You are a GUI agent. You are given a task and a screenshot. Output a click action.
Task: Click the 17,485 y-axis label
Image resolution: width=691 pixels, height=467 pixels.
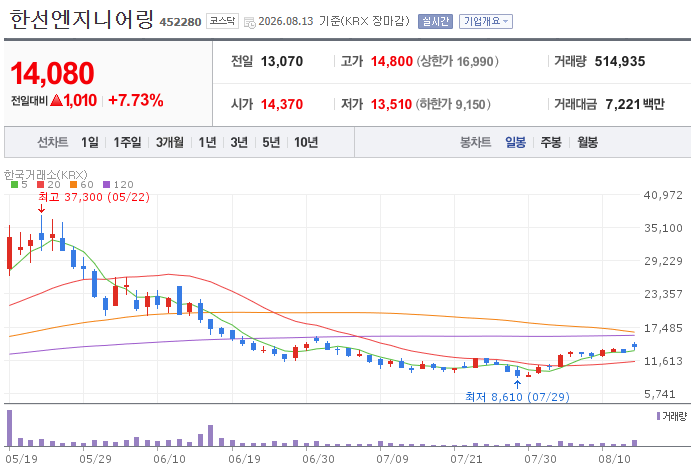(x=663, y=328)
